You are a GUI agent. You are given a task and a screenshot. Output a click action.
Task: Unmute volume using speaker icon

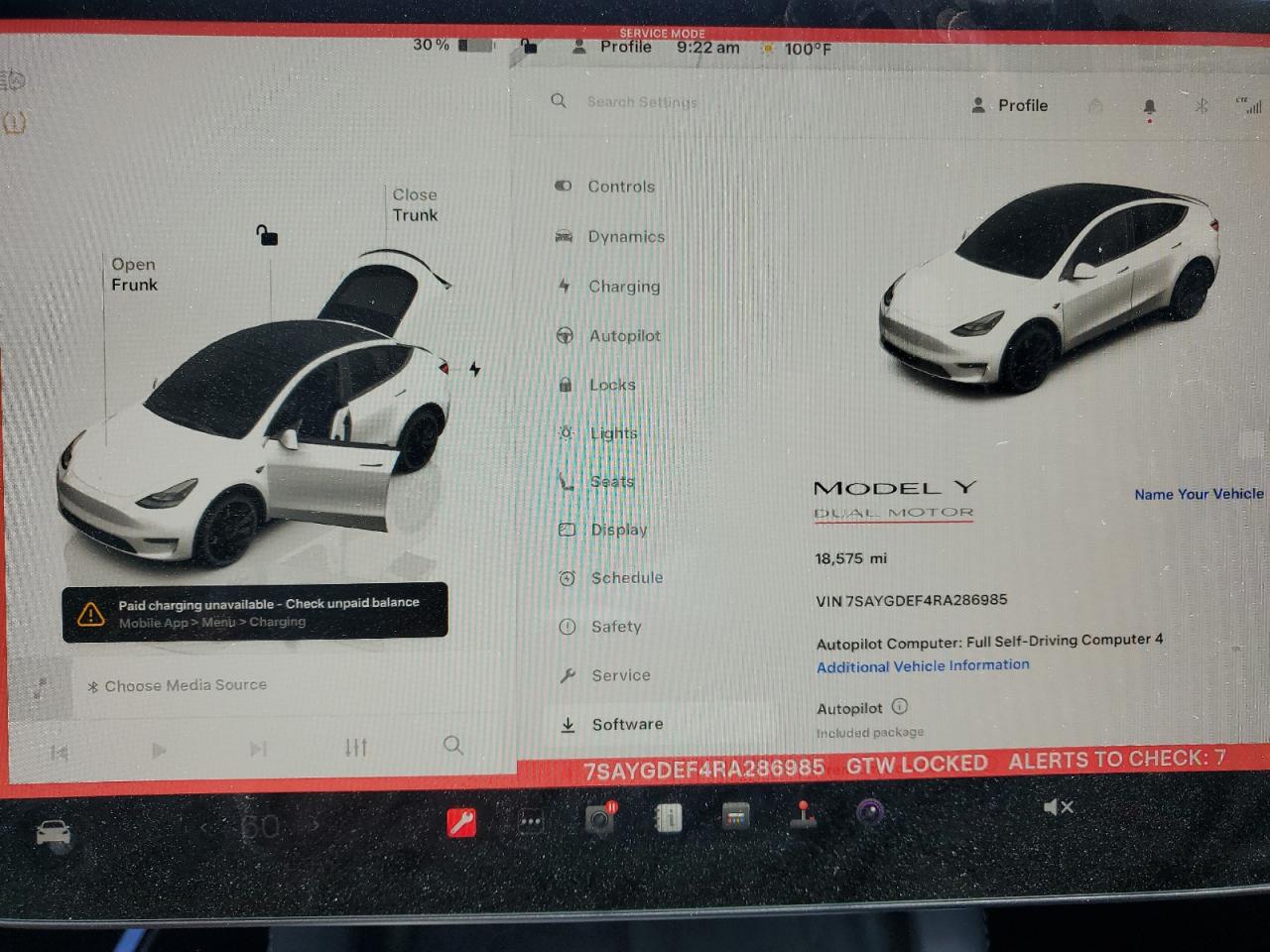pos(1058,807)
